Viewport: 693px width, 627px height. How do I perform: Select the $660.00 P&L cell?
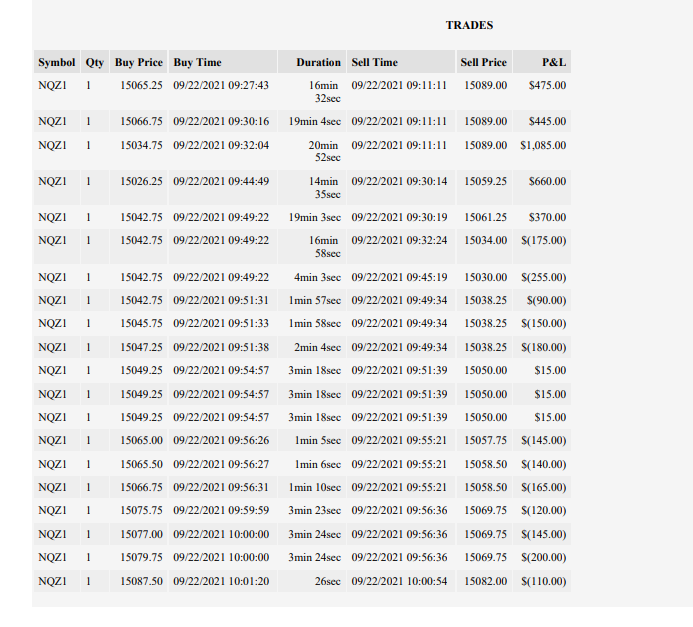pos(542,187)
